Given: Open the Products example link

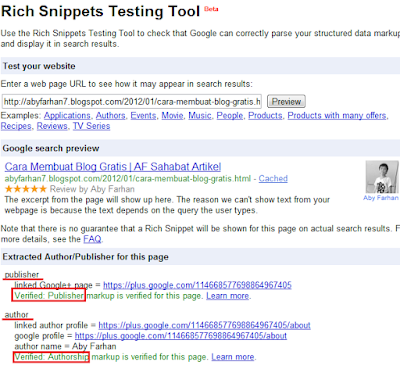Looking at the screenshot, I should [x=265, y=116].
